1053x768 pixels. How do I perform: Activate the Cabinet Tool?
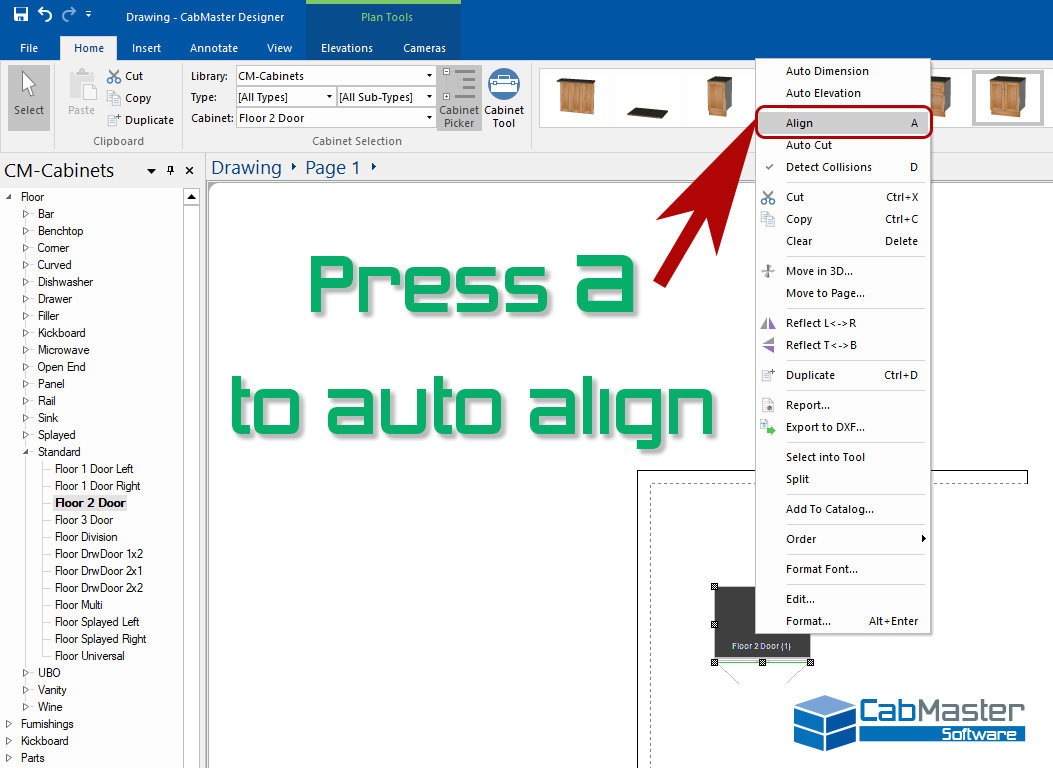pos(504,98)
